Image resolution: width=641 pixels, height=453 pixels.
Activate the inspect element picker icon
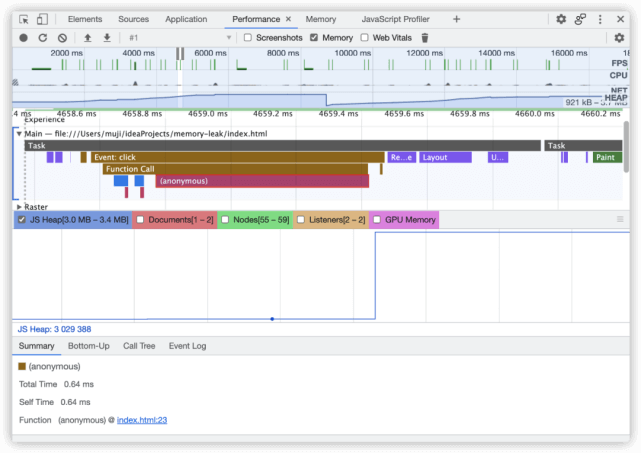(24, 19)
